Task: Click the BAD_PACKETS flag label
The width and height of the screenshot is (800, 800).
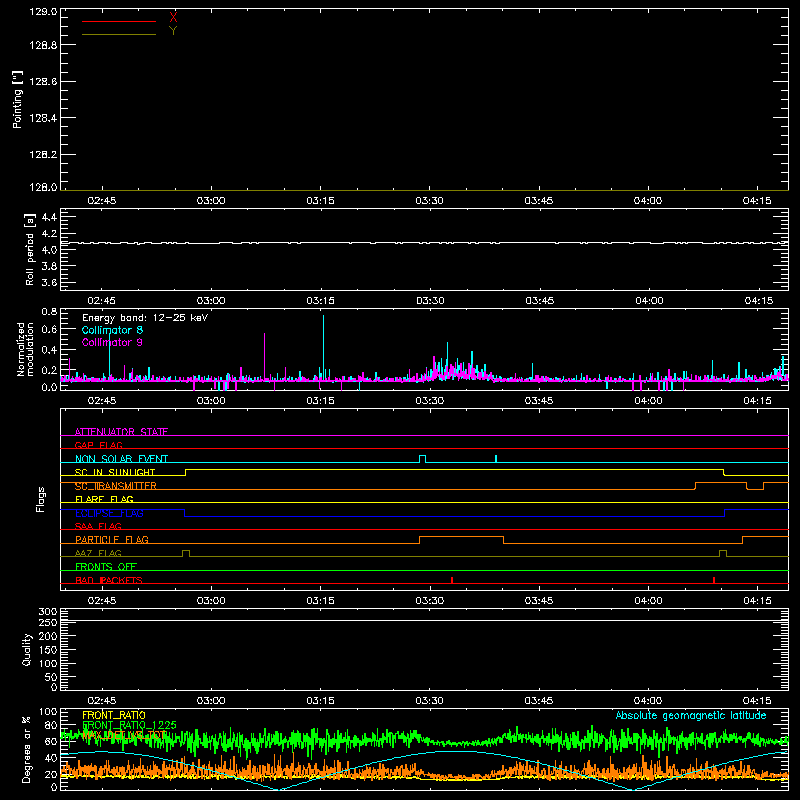Action: click(109, 580)
